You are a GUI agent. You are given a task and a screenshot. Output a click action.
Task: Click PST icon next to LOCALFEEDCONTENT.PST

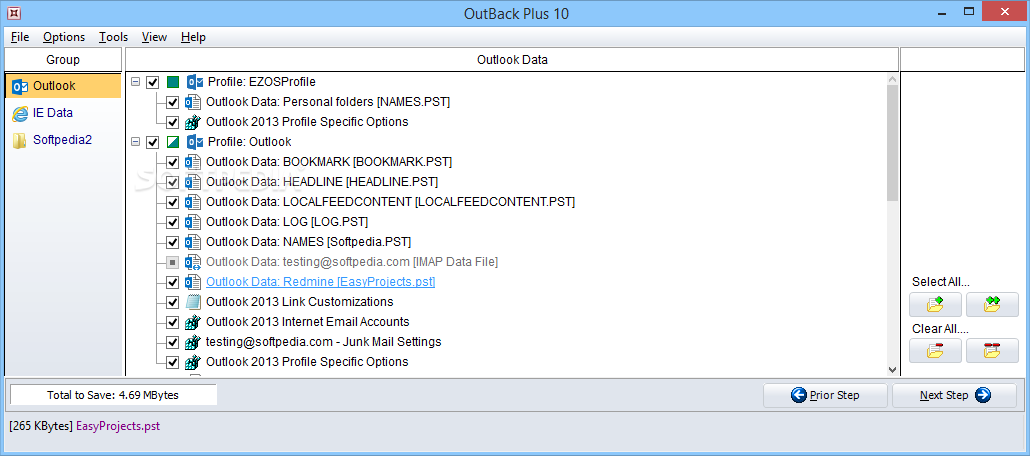click(x=192, y=202)
